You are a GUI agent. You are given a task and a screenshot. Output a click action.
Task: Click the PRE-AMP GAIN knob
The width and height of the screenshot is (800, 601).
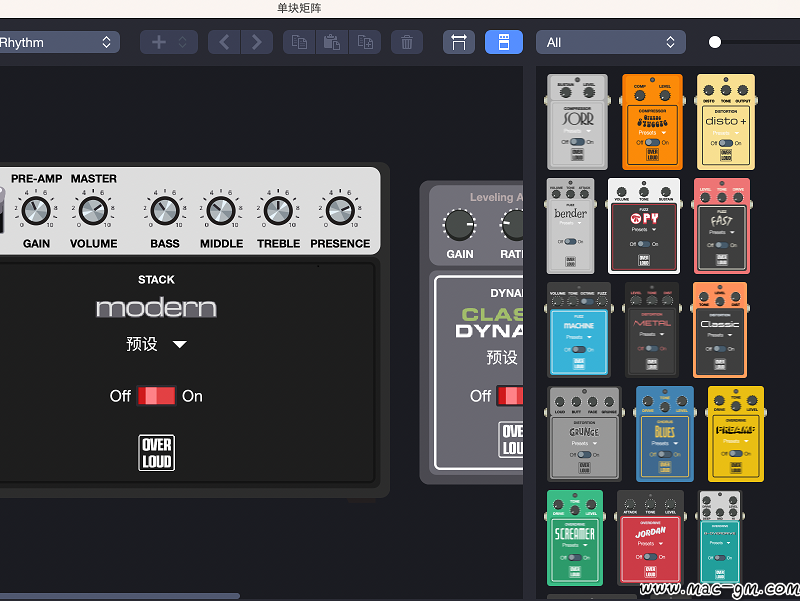tap(36, 210)
